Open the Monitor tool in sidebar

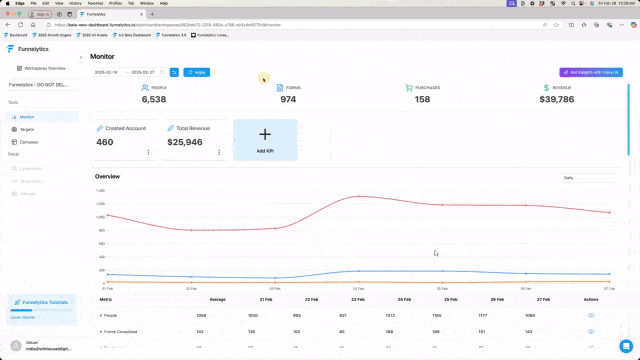(x=42, y=117)
